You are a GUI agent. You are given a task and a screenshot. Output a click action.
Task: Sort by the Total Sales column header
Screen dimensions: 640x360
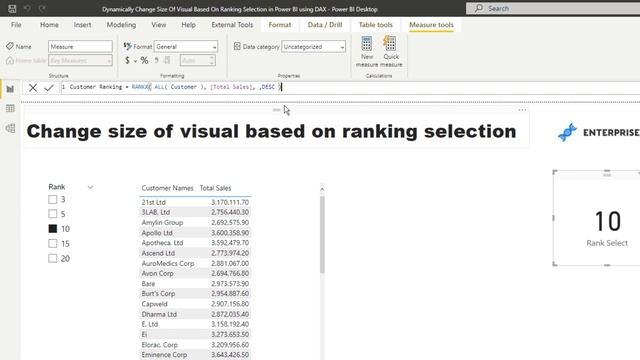216,188
